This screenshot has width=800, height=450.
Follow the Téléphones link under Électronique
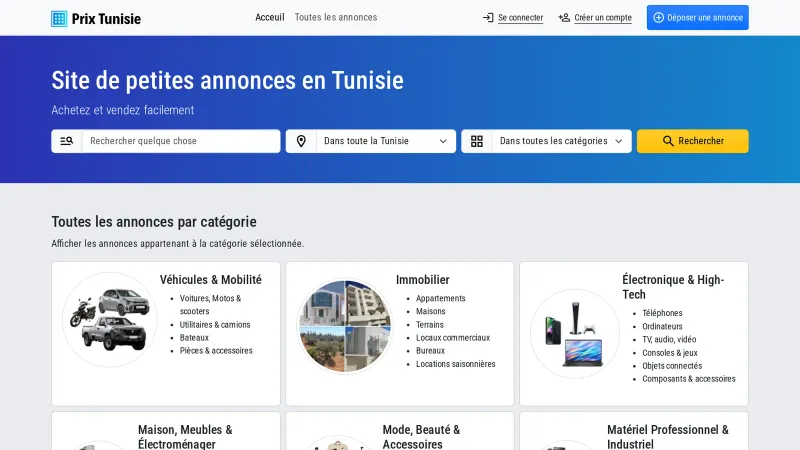[x=662, y=313]
